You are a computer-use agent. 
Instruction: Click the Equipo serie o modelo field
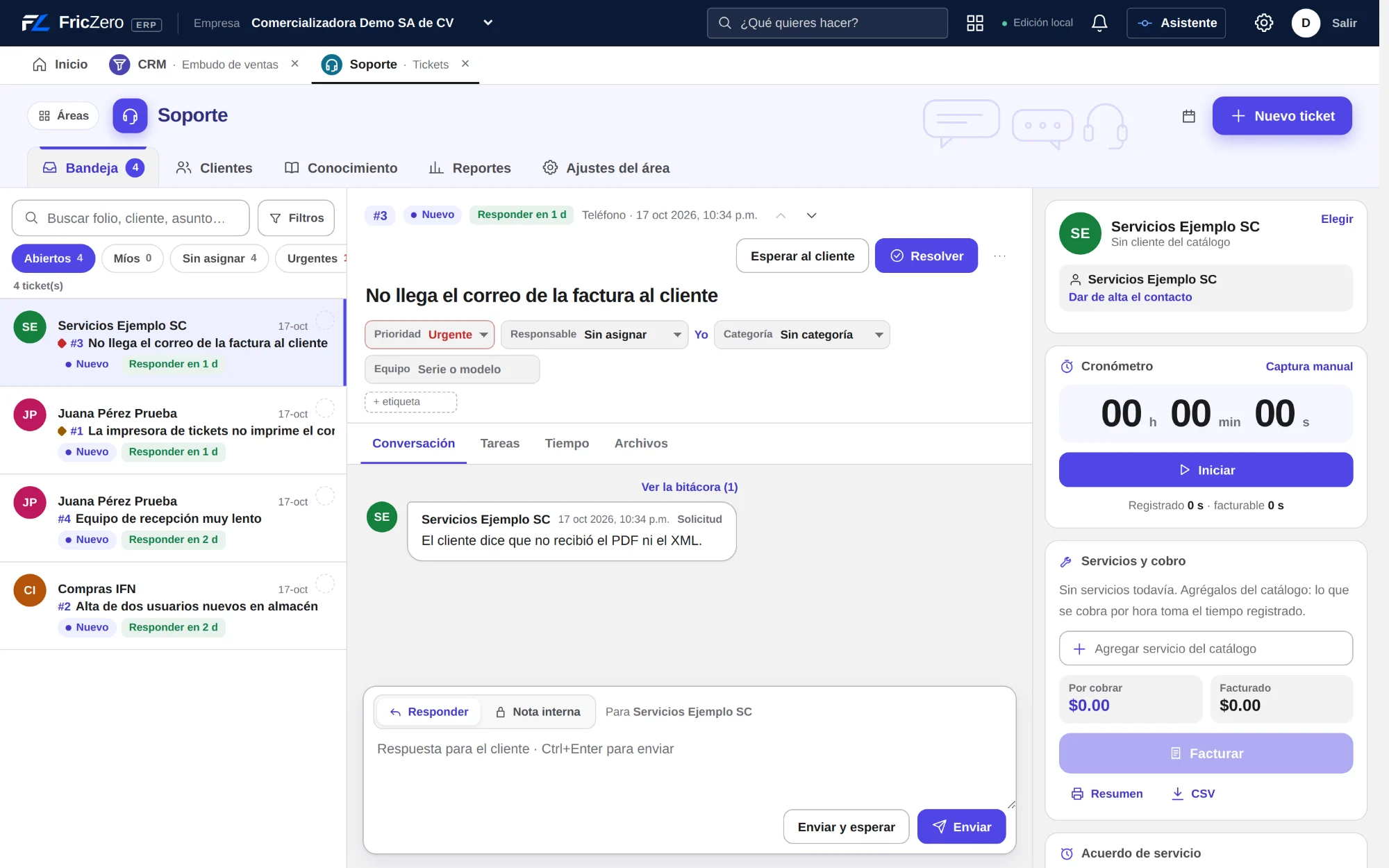point(452,369)
